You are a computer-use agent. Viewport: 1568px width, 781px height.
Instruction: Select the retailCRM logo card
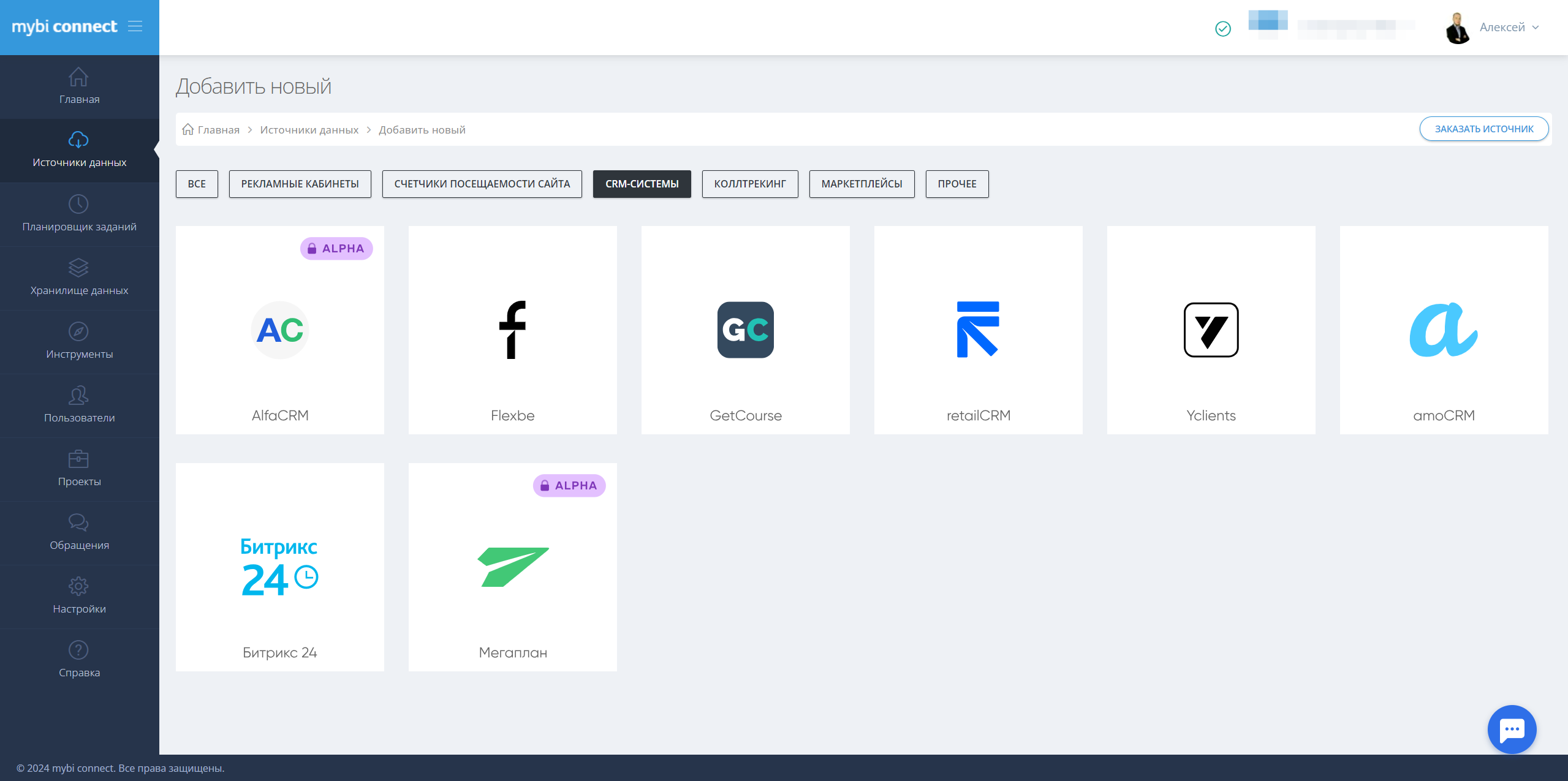coord(977,330)
